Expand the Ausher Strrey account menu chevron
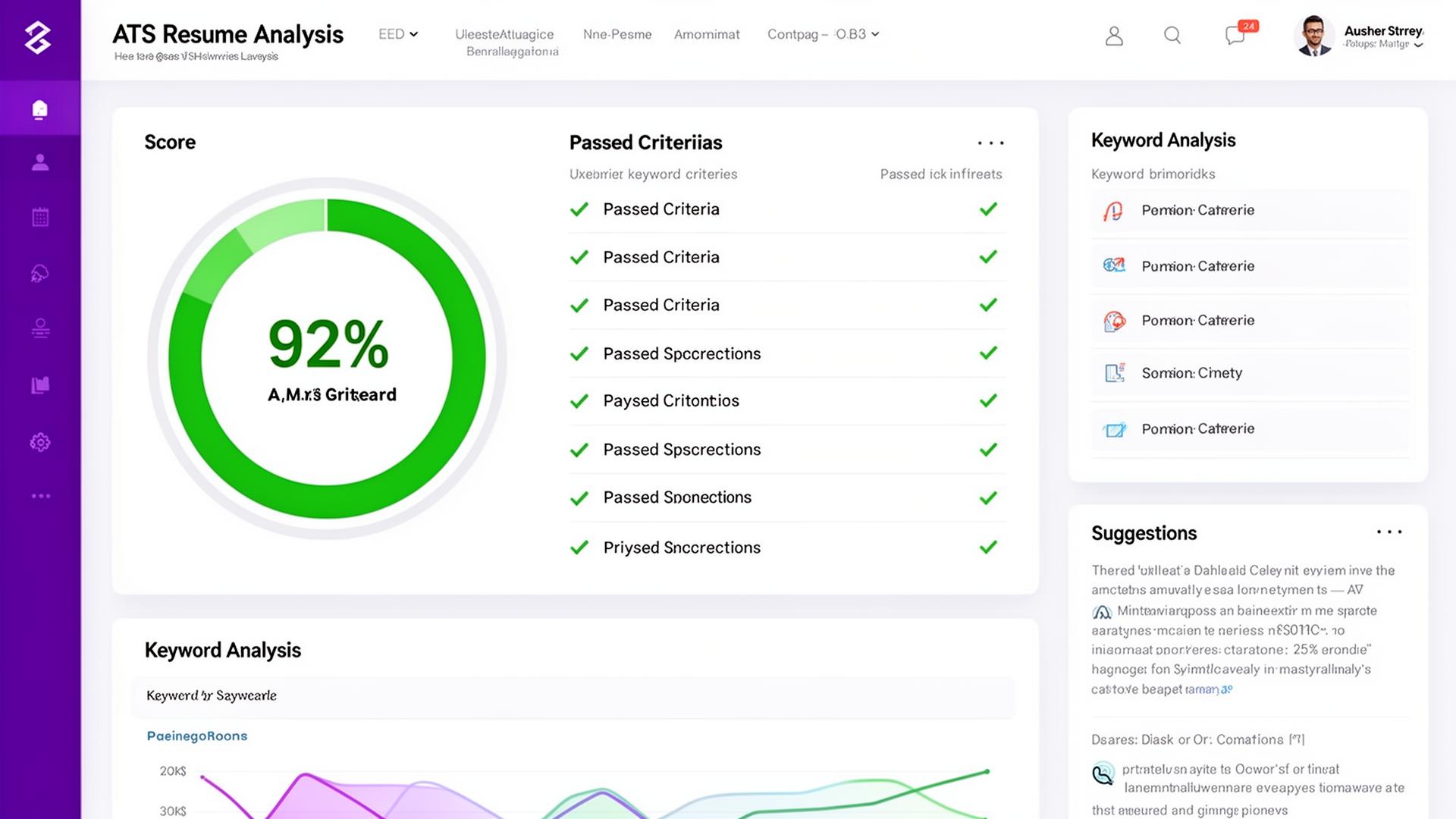The width and height of the screenshot is (1456, 819). point(1419,45)
